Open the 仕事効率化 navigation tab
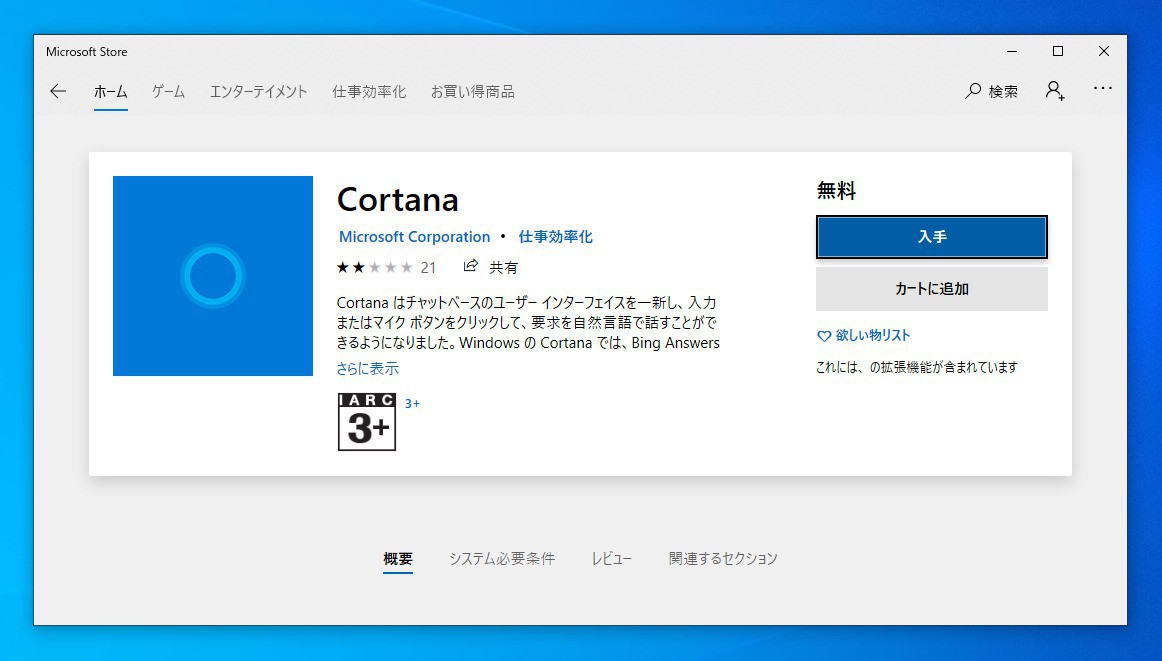 tap(369, 92)
